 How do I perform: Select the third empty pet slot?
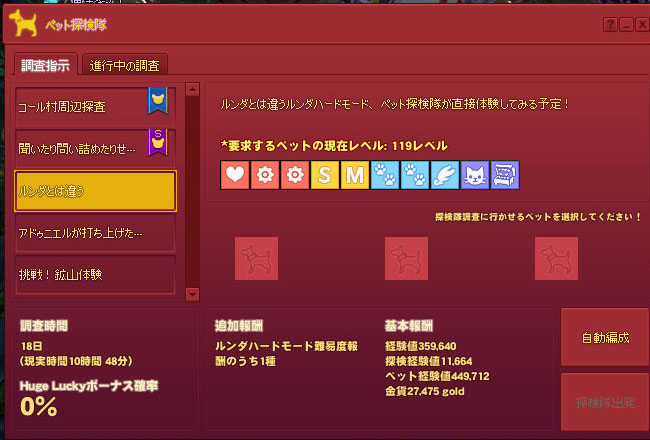pos(556,258)
